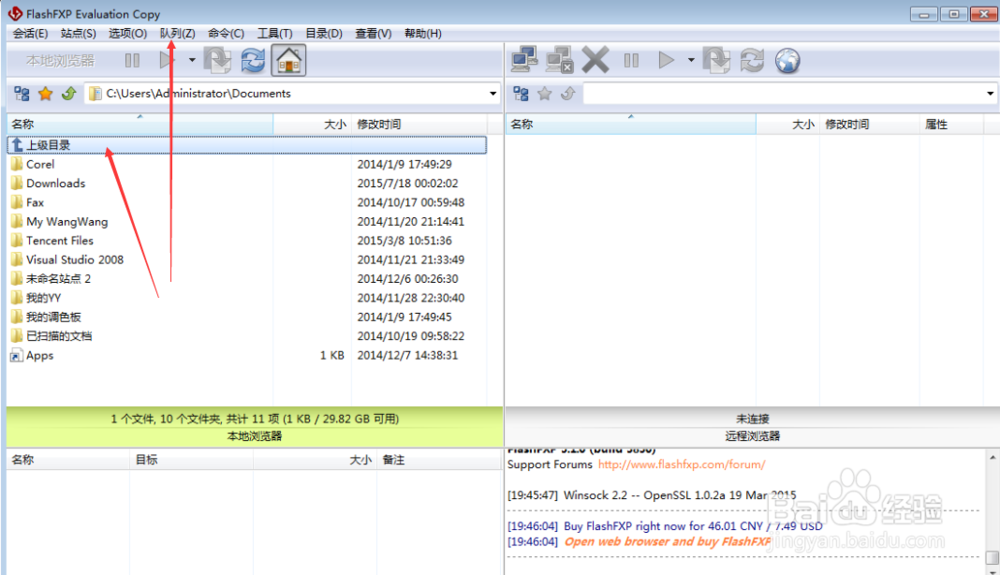Click the remote abort X icon
This screenshot has height=575, width=1000.
595,61
